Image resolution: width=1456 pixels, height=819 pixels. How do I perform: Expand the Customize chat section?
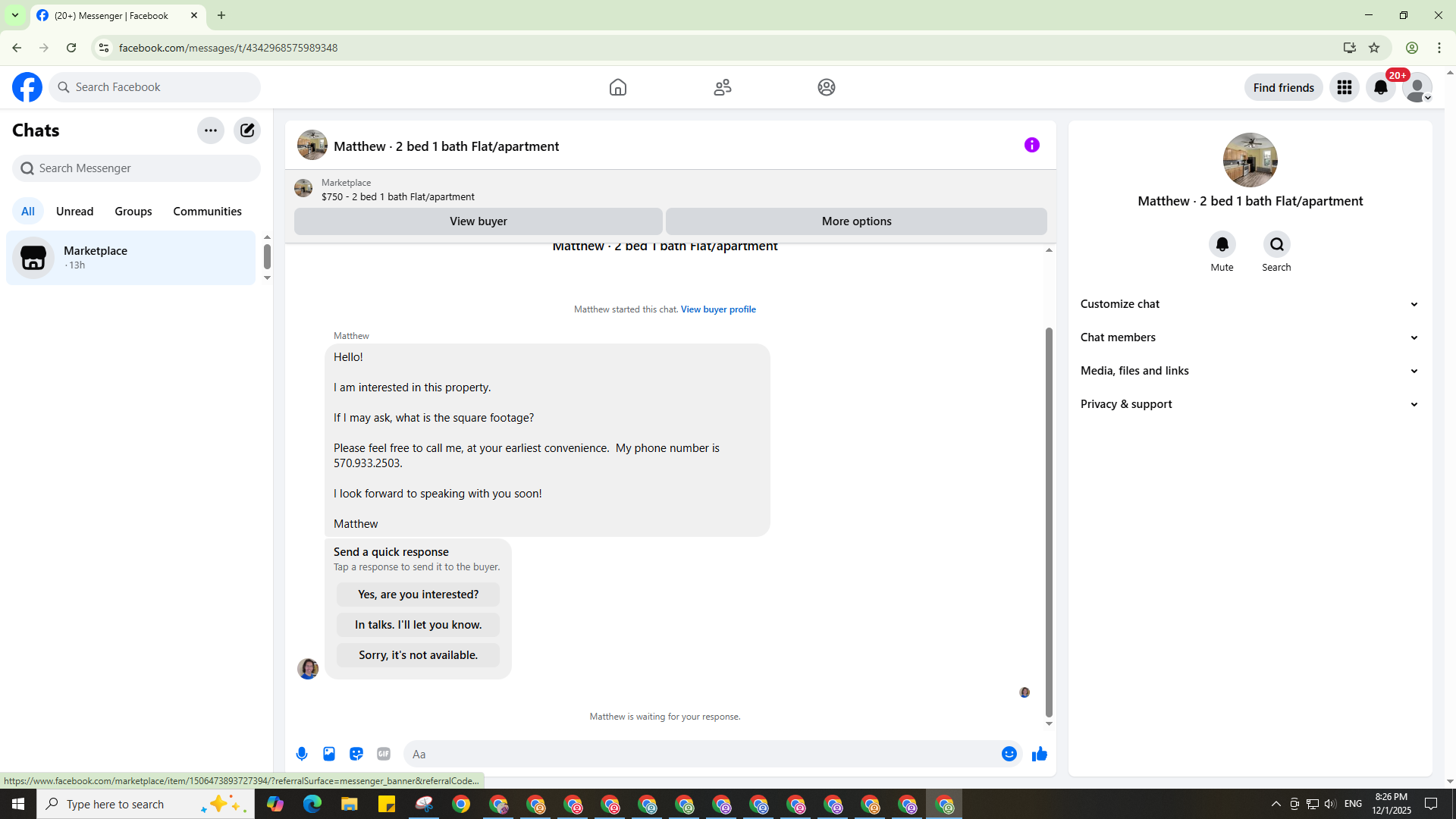coord(1250,304)
